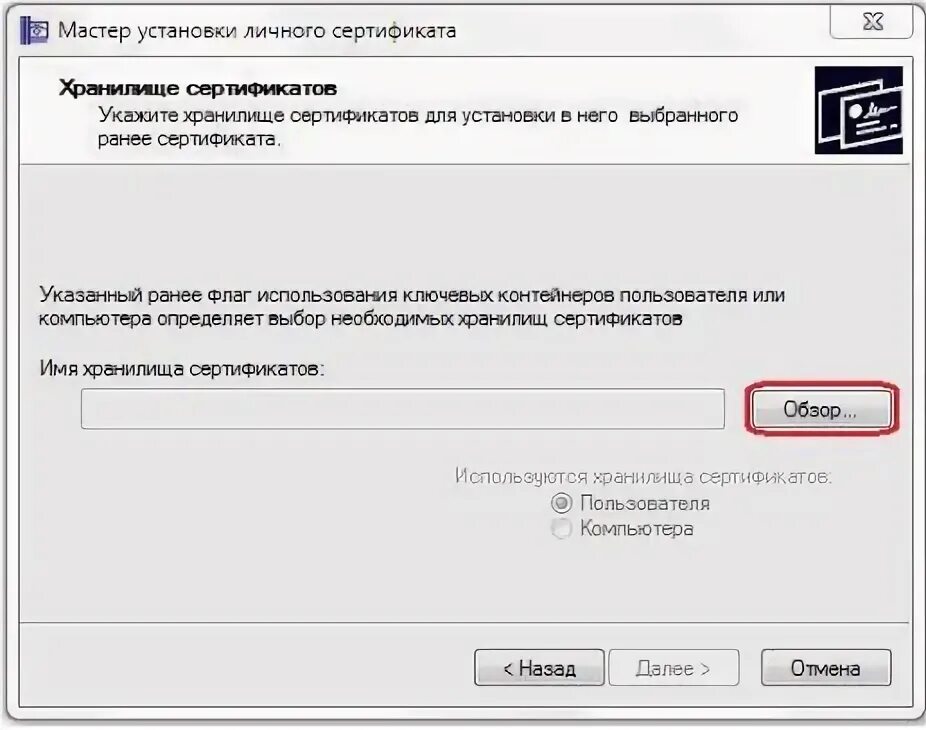This screenshot has height=730, width=926.
Task: Close the certificate installation wizard window
Action: [x=872, y=22]
